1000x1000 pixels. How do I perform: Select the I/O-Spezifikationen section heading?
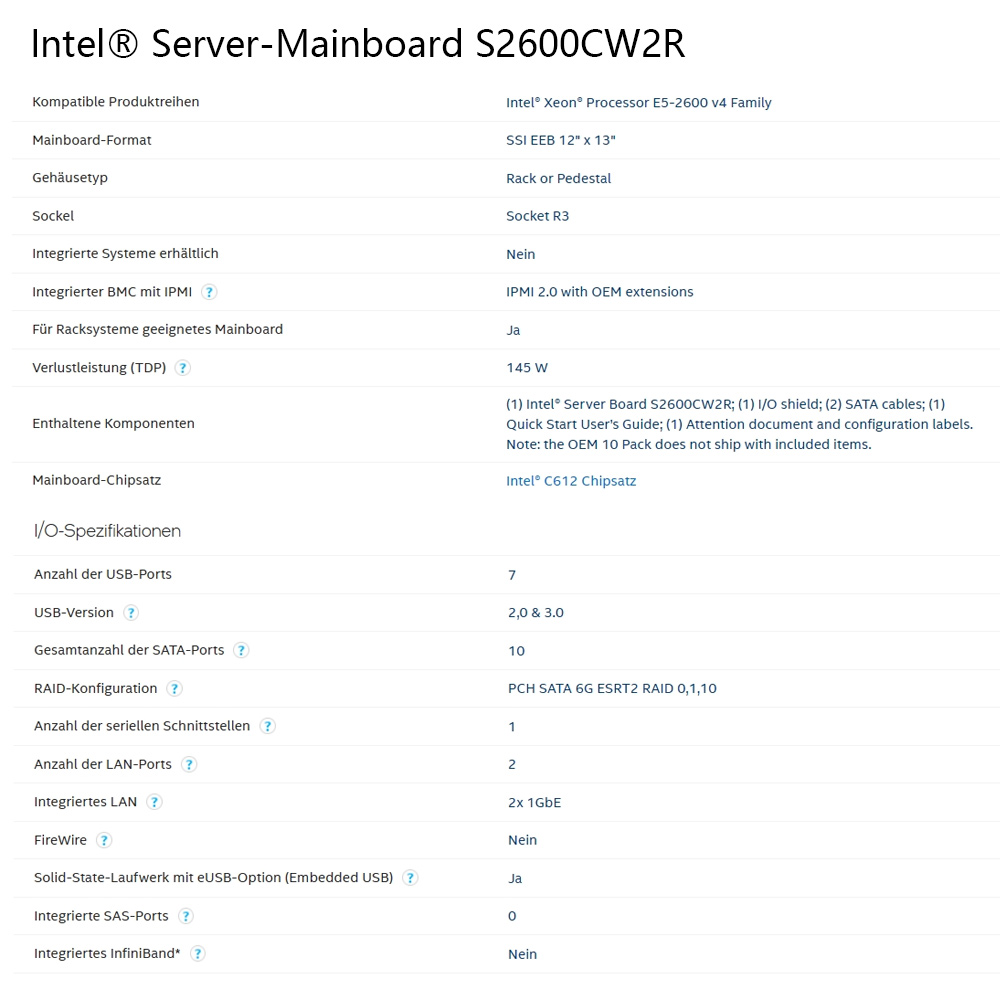click(107, 531)
